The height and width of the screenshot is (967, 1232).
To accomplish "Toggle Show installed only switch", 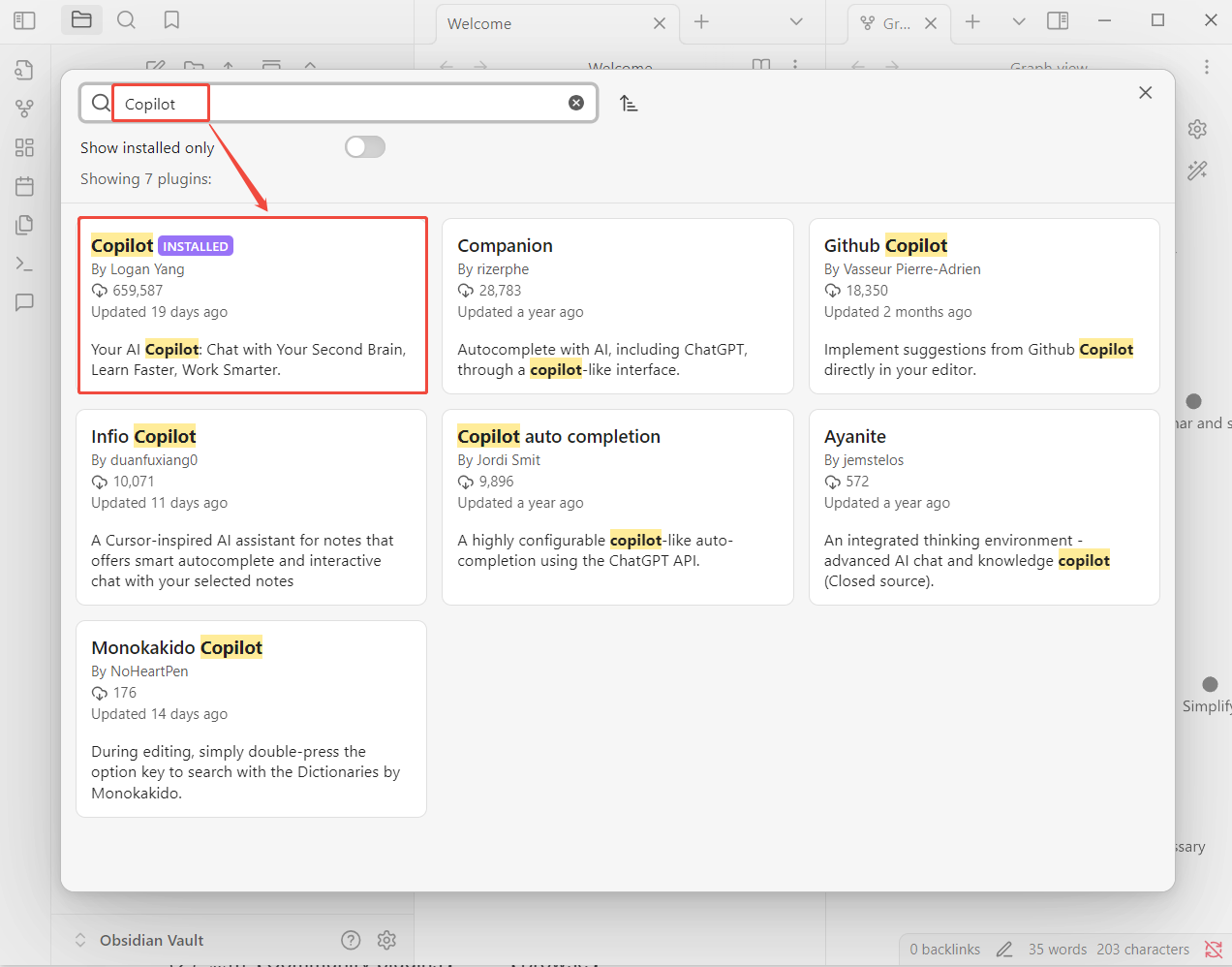I will pos(365,146).
